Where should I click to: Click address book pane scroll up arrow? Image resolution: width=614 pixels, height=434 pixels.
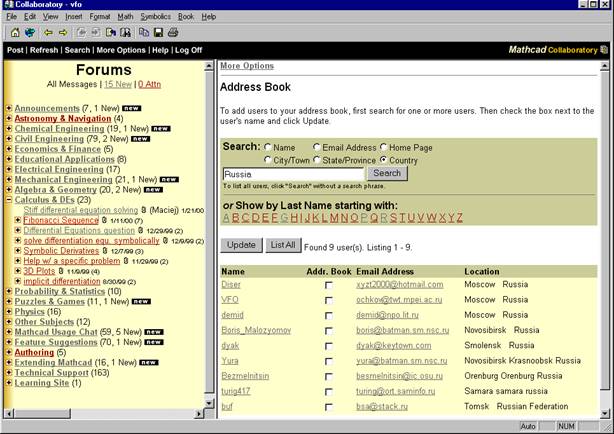tap(605, 66)
